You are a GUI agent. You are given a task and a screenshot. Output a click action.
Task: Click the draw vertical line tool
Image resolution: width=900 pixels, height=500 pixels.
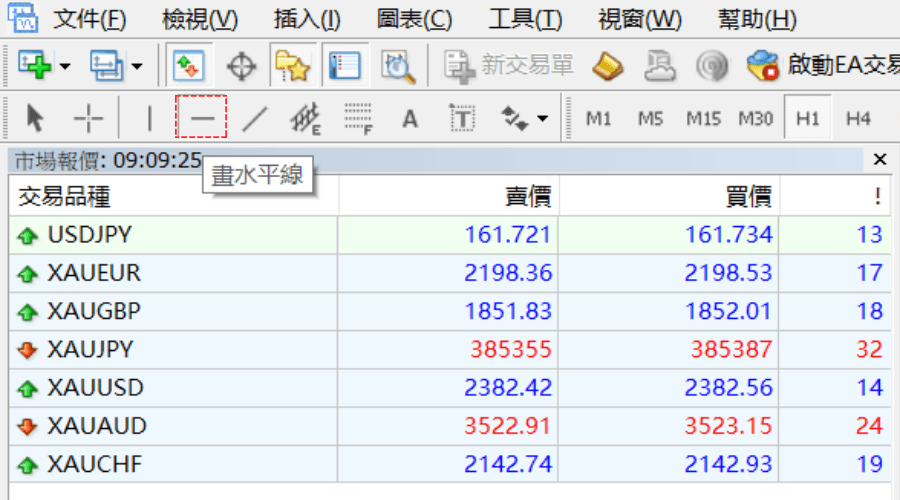coord(150,119)
